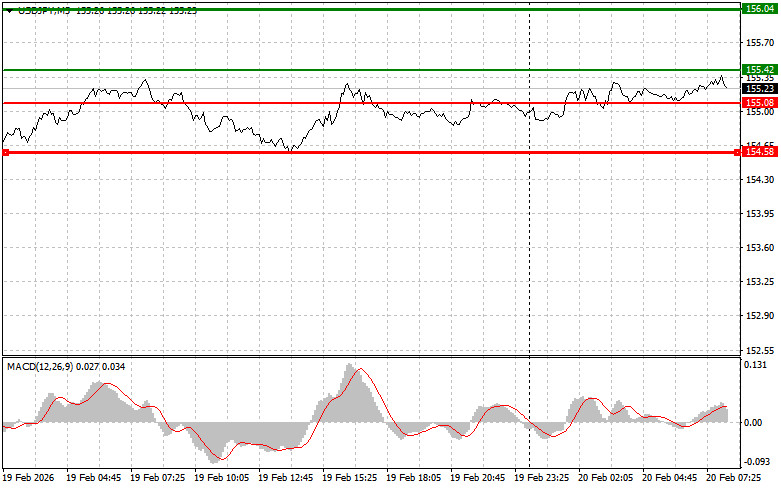This screenshot has height=489, width=781.
Task: Click the MACD(12,26,9) indicator label
Action: [x=47, y=367]
